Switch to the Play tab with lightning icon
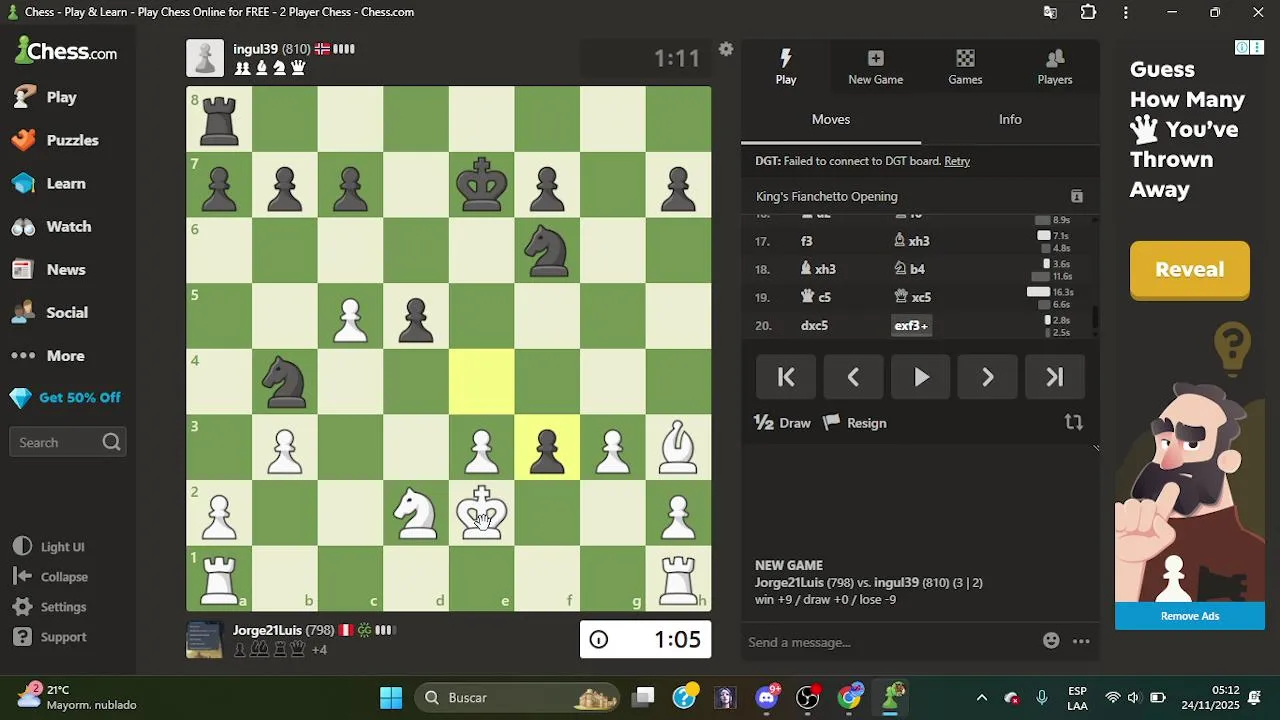 [x=786, y=67]
